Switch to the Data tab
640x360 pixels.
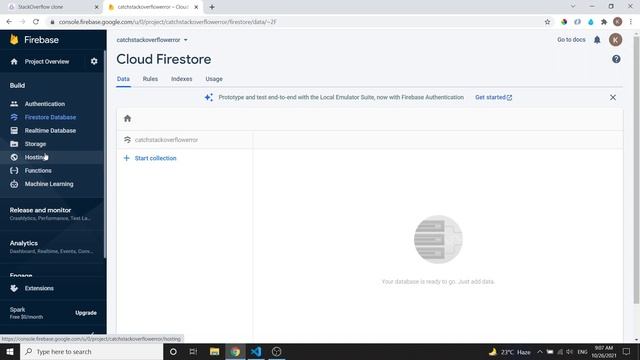click(x=123, y=79)
